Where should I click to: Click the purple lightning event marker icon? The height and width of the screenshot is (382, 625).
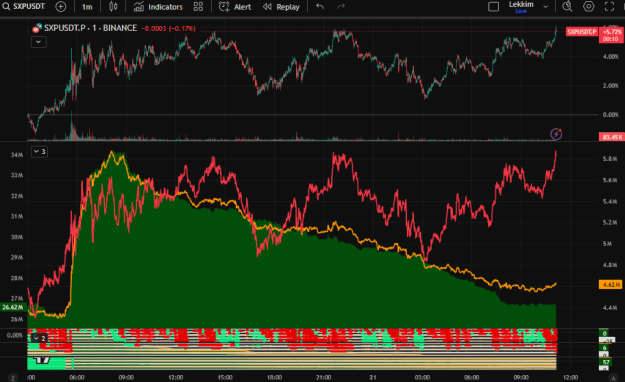pyautogui.click(x=556, y=134)
